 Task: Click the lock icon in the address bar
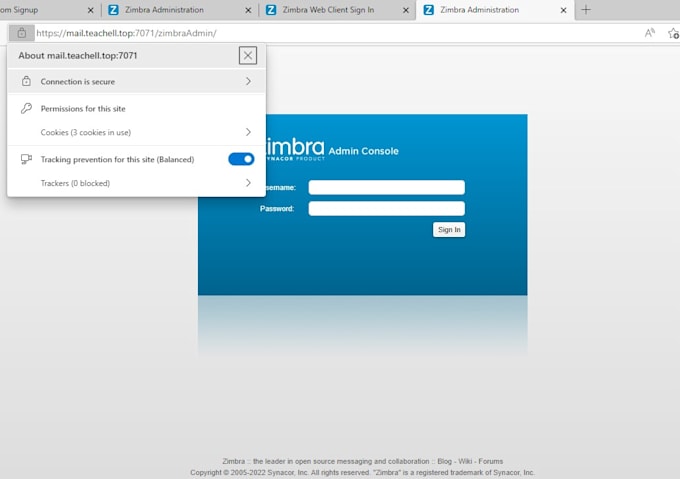tap(22, 33)
